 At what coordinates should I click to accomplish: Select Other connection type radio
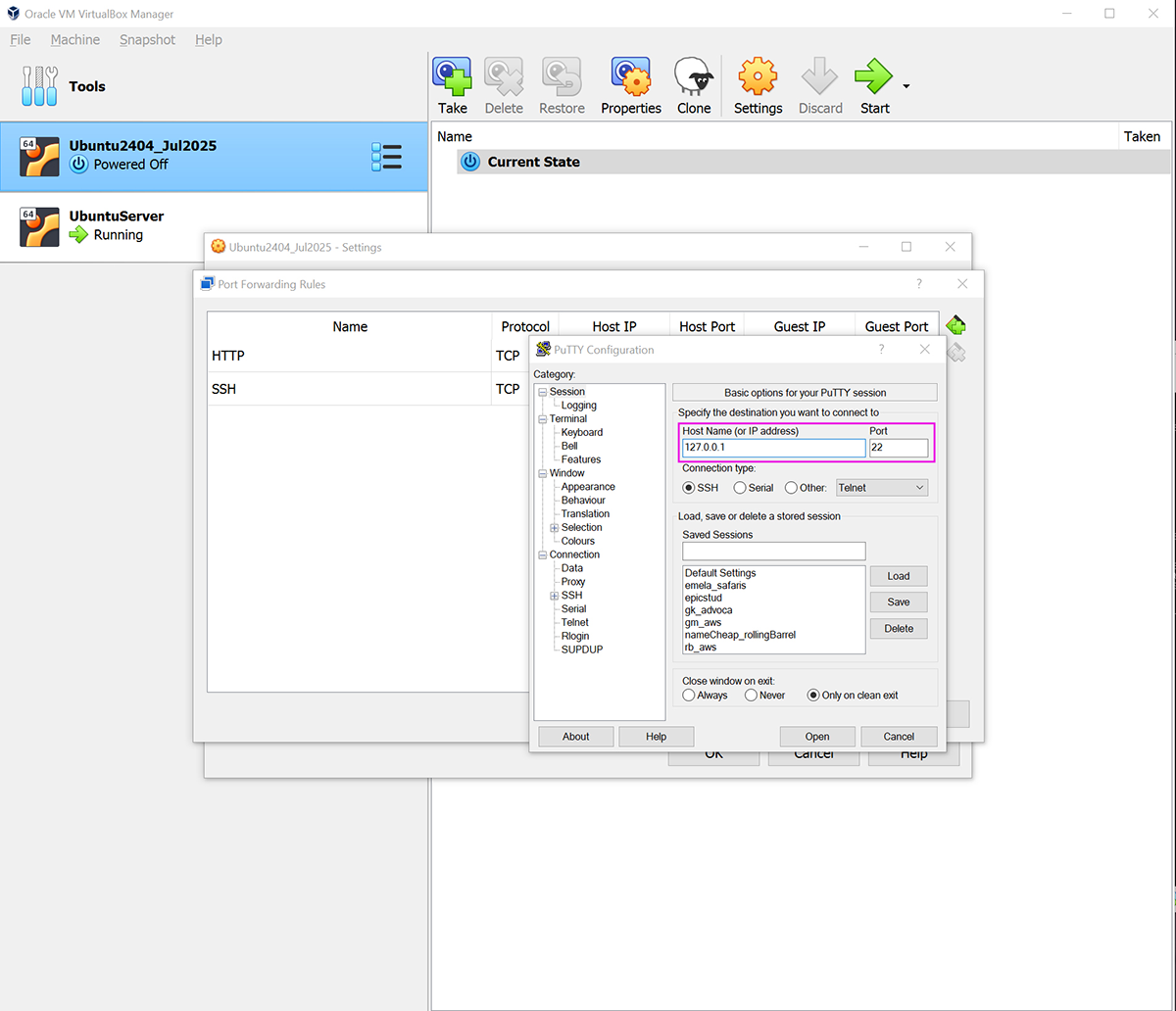click(791, 488)
